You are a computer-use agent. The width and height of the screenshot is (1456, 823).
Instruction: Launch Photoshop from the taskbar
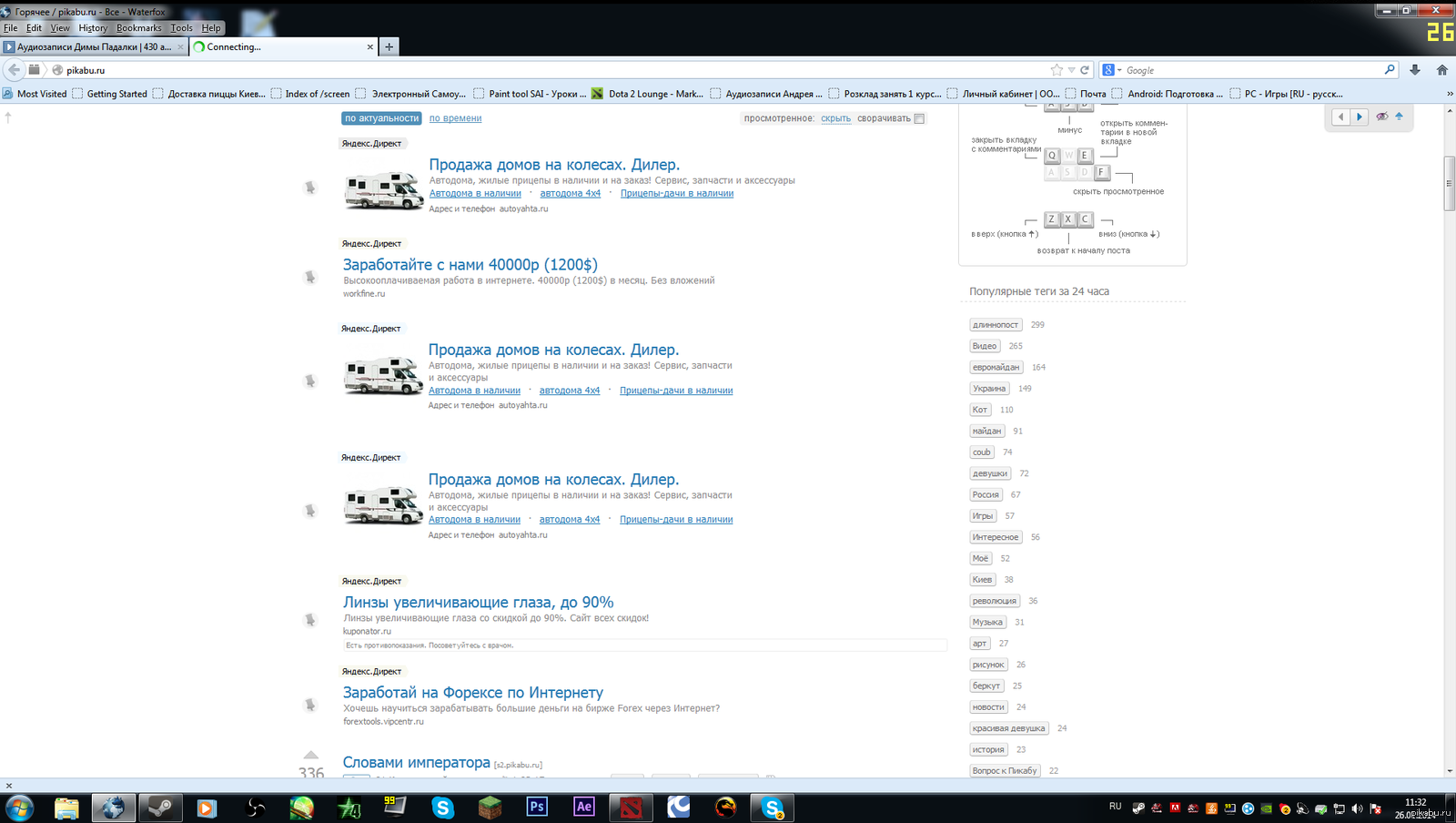(537, 808)
